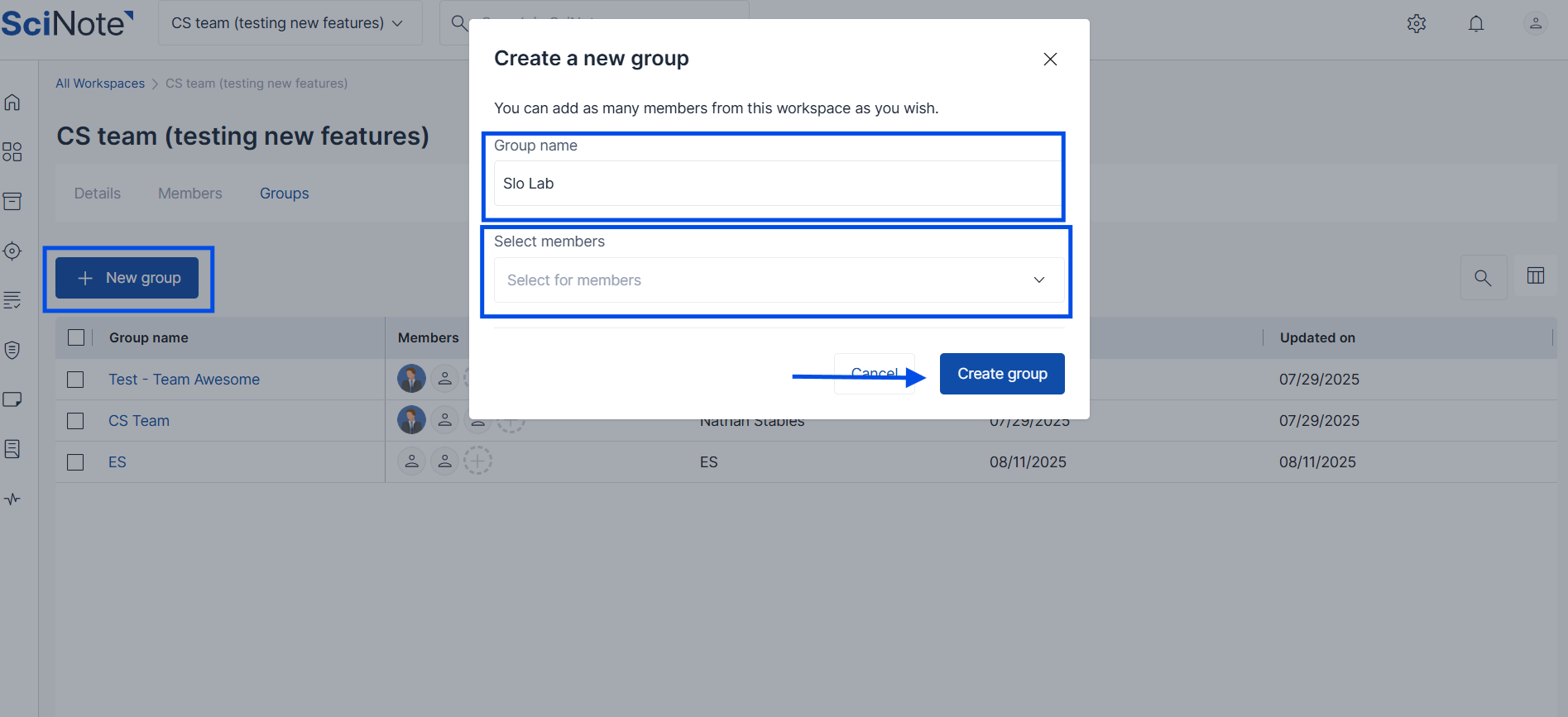Expand the Select for members dropdown

pos(778,280)
